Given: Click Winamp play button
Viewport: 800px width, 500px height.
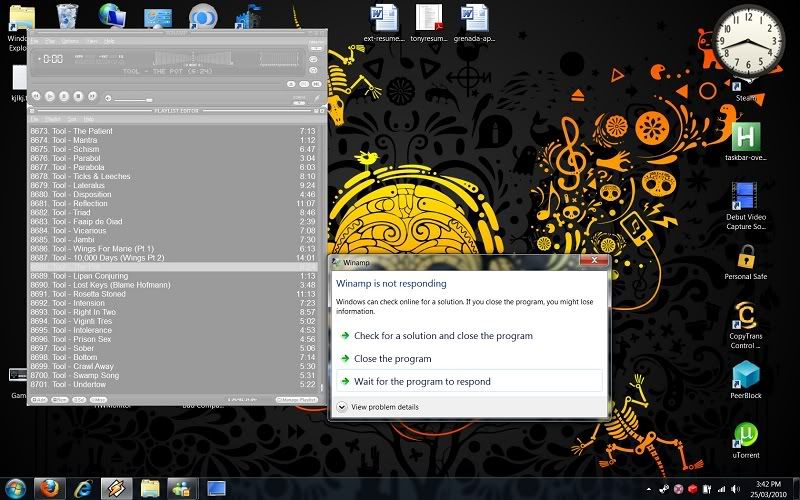Looking at the screenshot, I should (x=50, y=96).
